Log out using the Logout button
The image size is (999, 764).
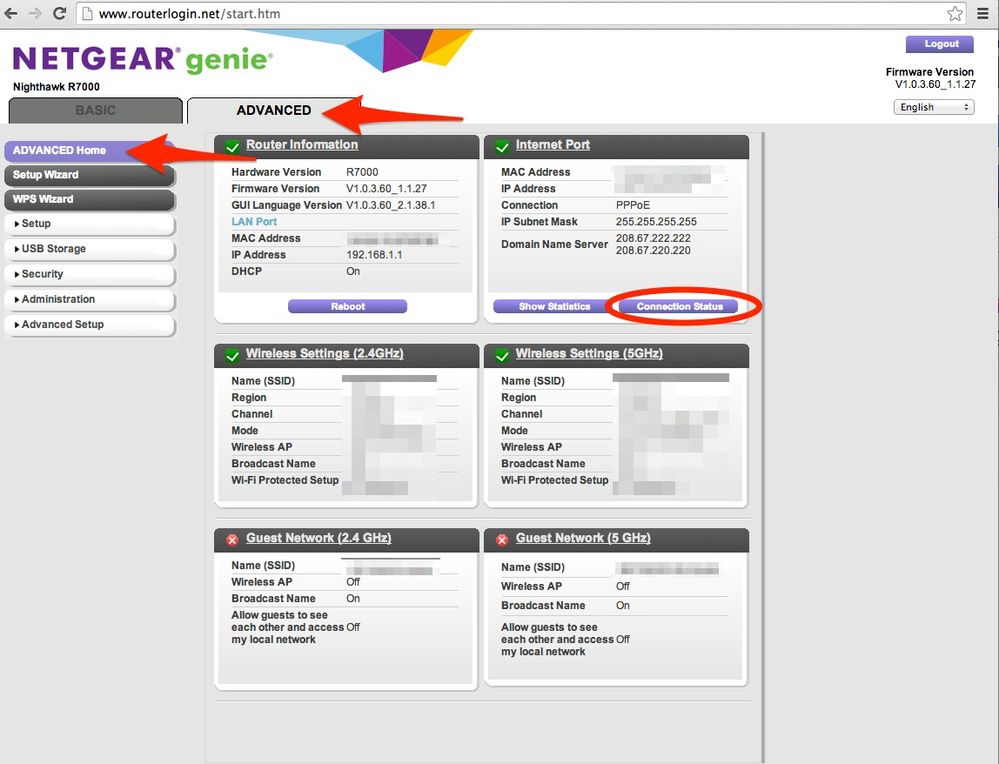pos(940,44)
